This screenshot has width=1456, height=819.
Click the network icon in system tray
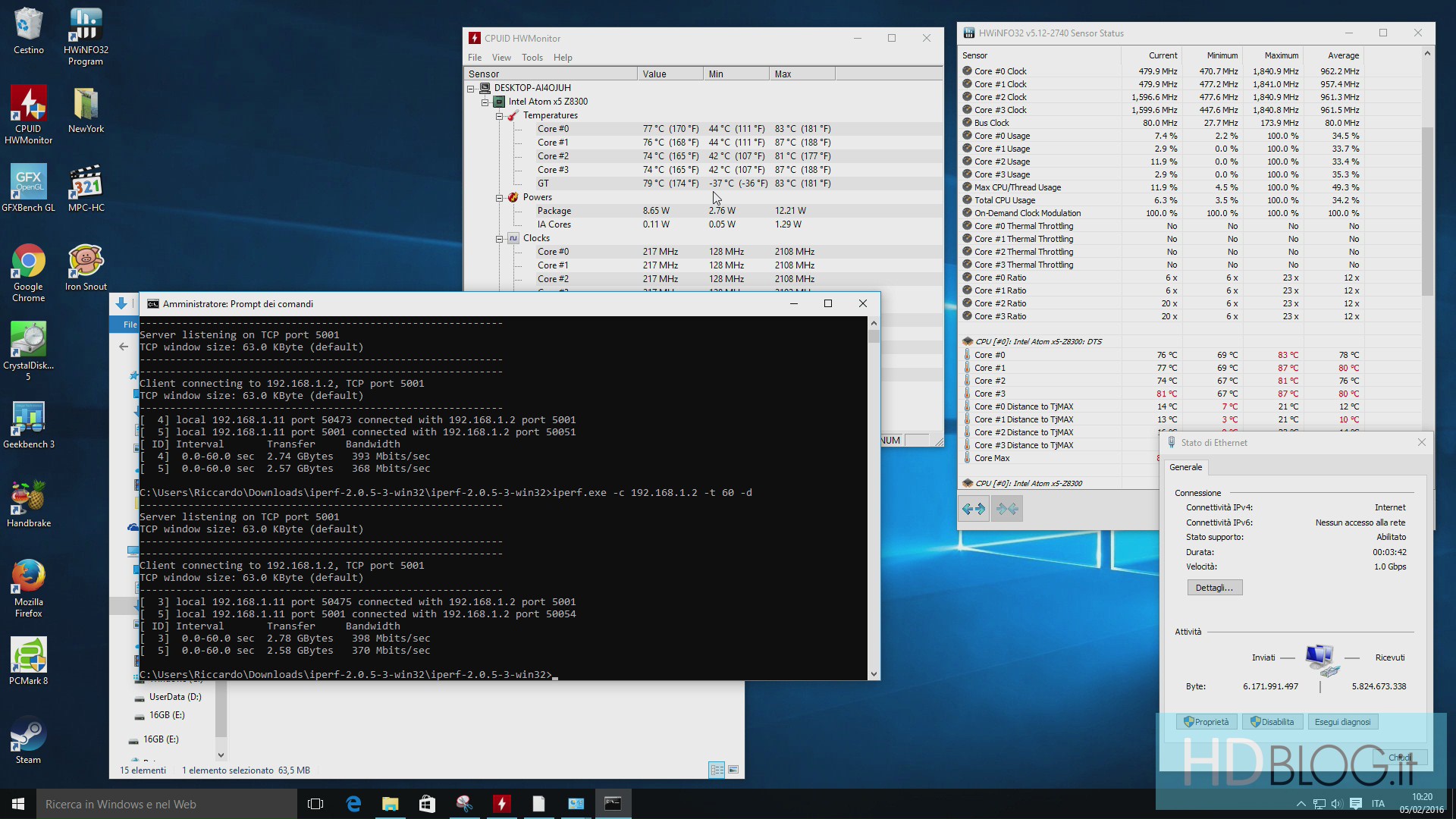(x=1319, y=804)
